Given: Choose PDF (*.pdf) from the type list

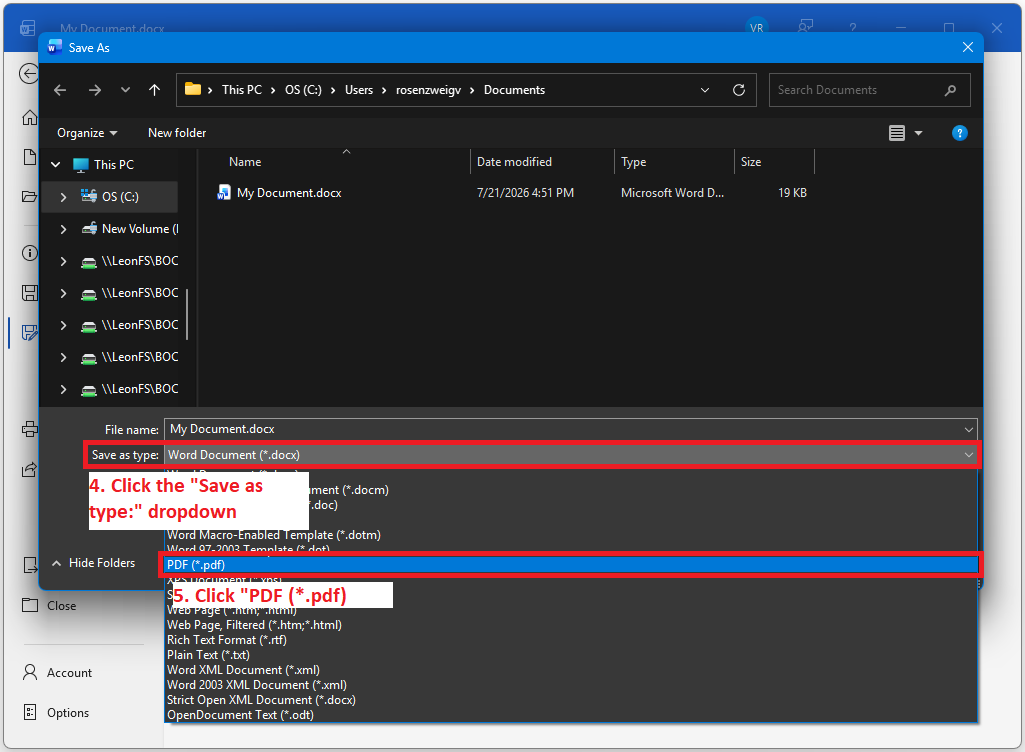Looking at the screenshot, I should point(570,565).
